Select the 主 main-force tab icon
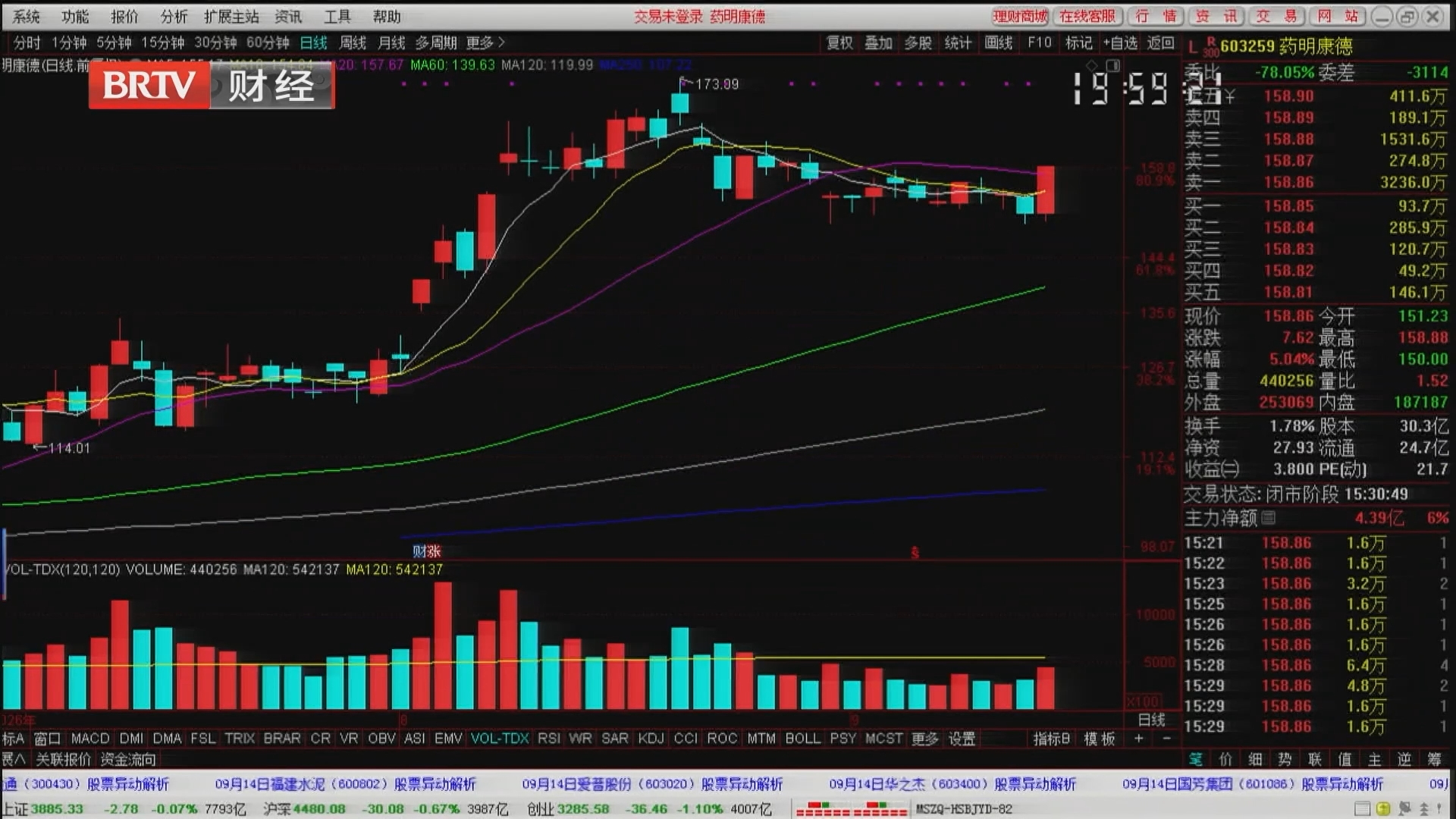Viewport: 1456px width, 819px height. coord(1375,759)
